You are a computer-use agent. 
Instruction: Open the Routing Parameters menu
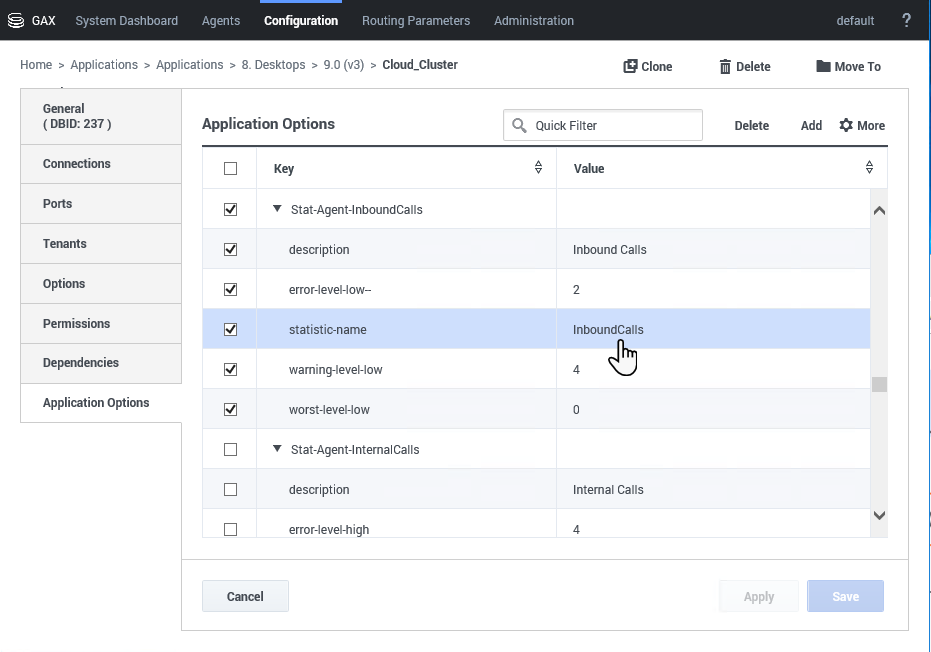tap(415, 20)
